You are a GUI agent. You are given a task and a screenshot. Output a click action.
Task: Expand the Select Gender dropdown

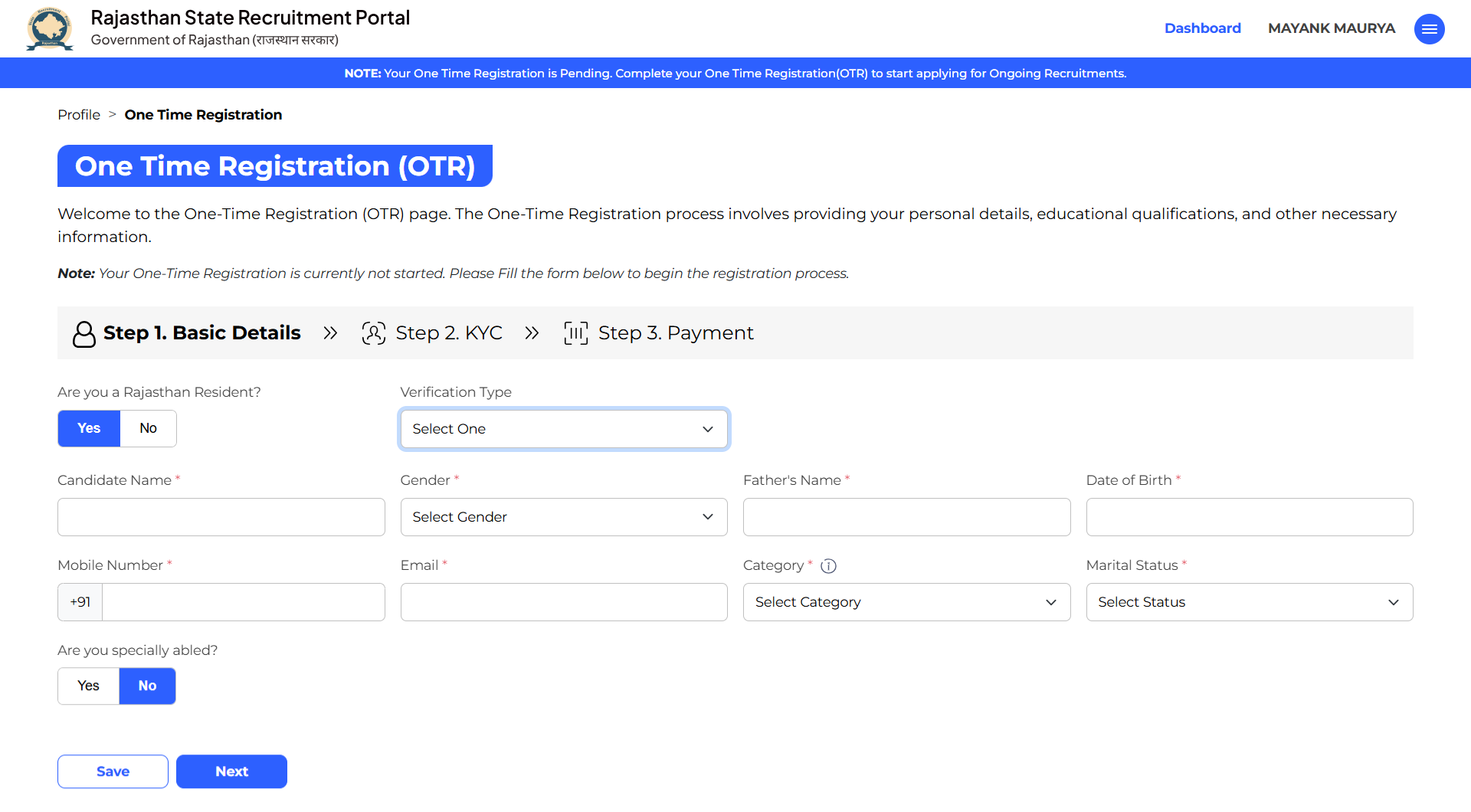click(563, 517)
